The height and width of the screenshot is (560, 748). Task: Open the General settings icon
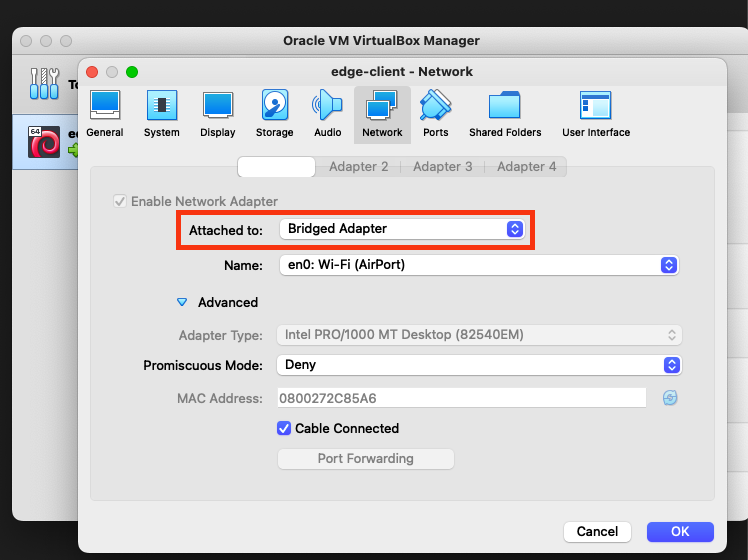tap(105, 113)
